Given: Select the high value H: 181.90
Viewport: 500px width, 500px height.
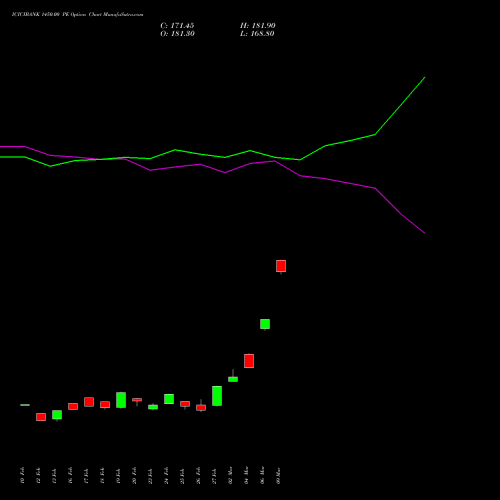Looking at the screenshot, I should 257,26.
